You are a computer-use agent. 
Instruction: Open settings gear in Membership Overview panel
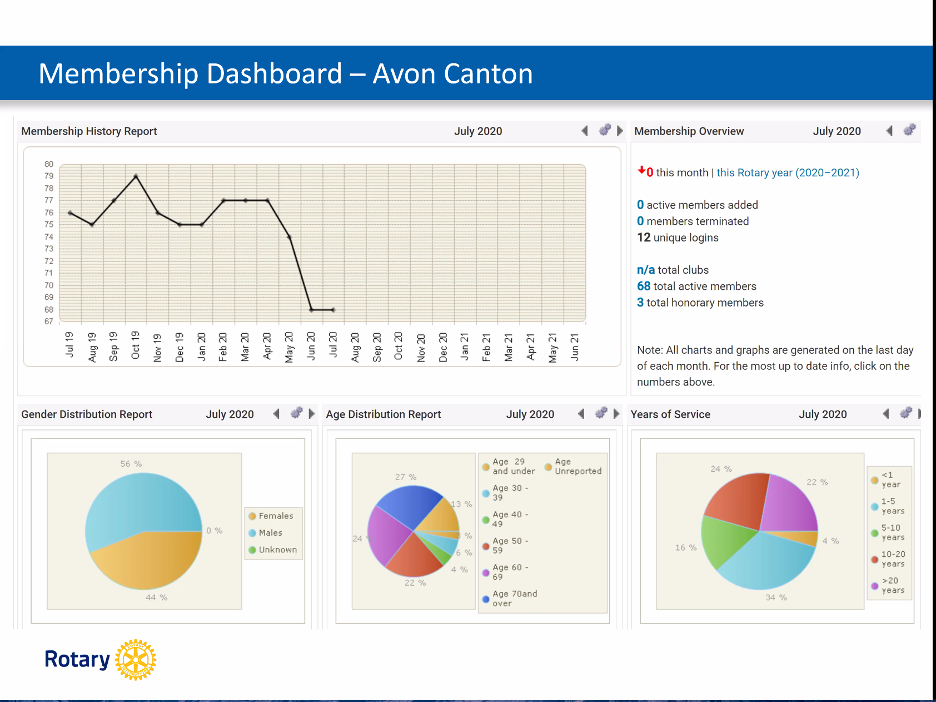click(x=909, y=131)
